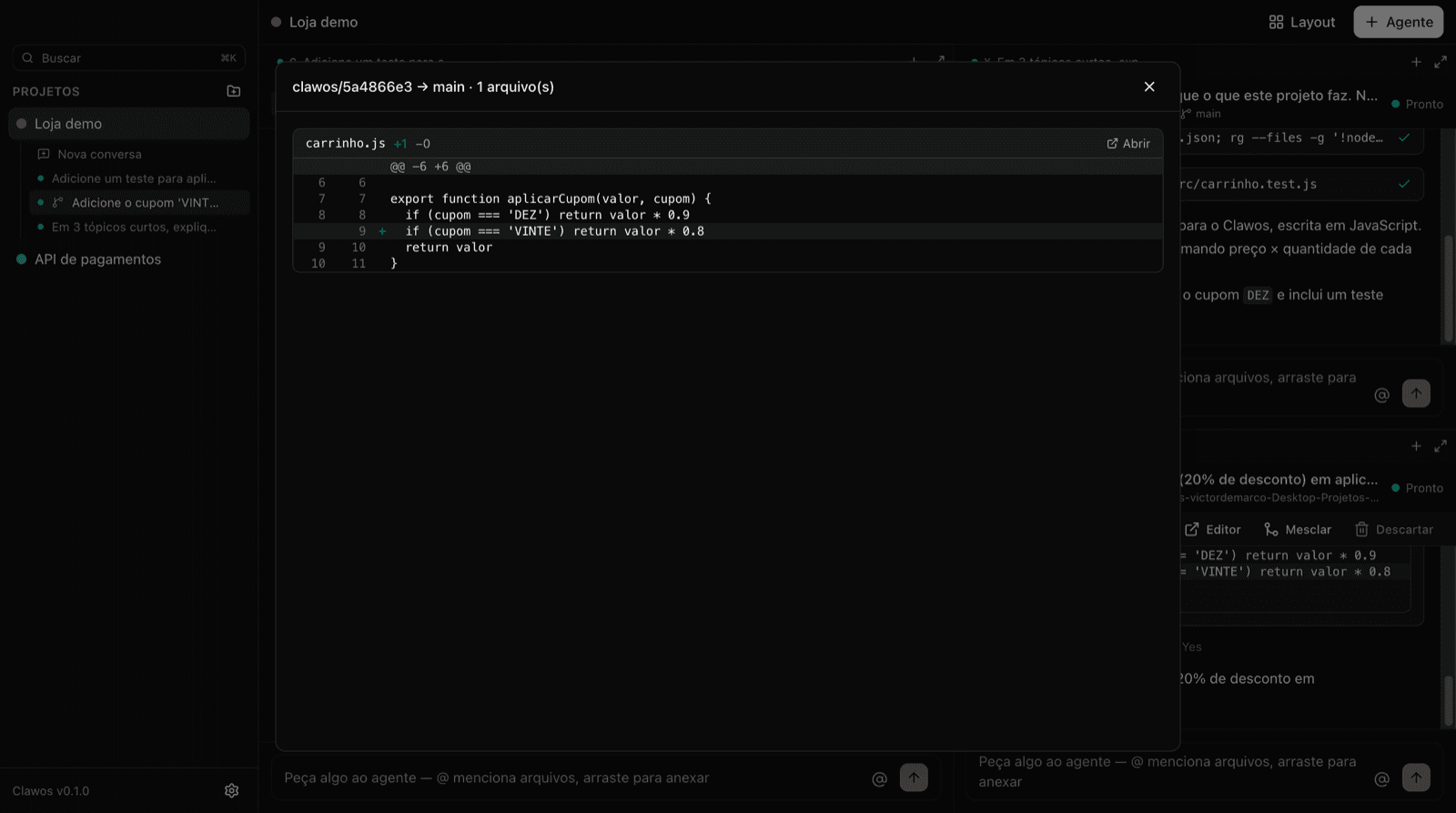Select the Loja demo project

[x=129, y=124]
